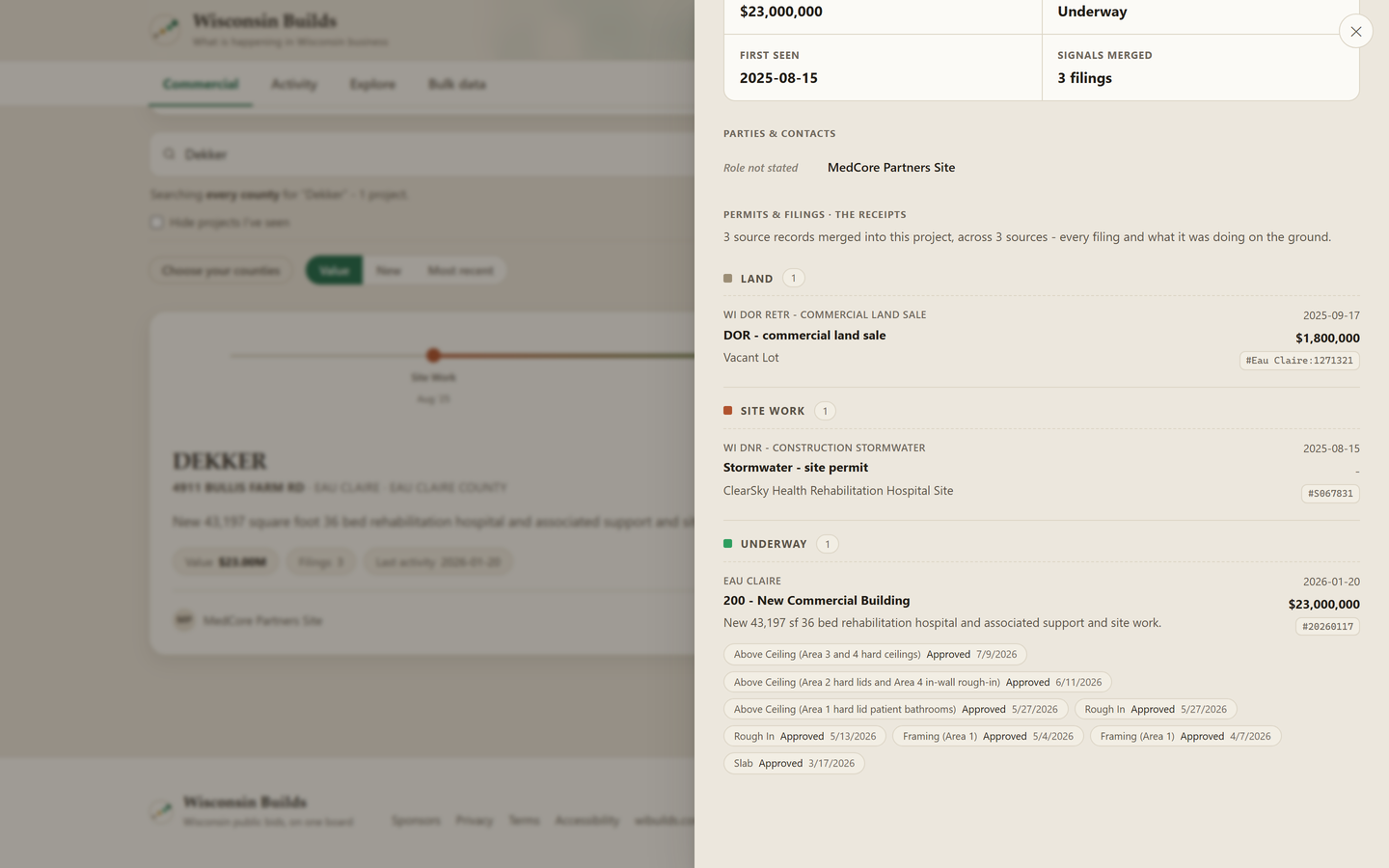1389x868 pixels.
Task: Click the "200 - New Commercial Building" filing title
Action: point(816,601)
